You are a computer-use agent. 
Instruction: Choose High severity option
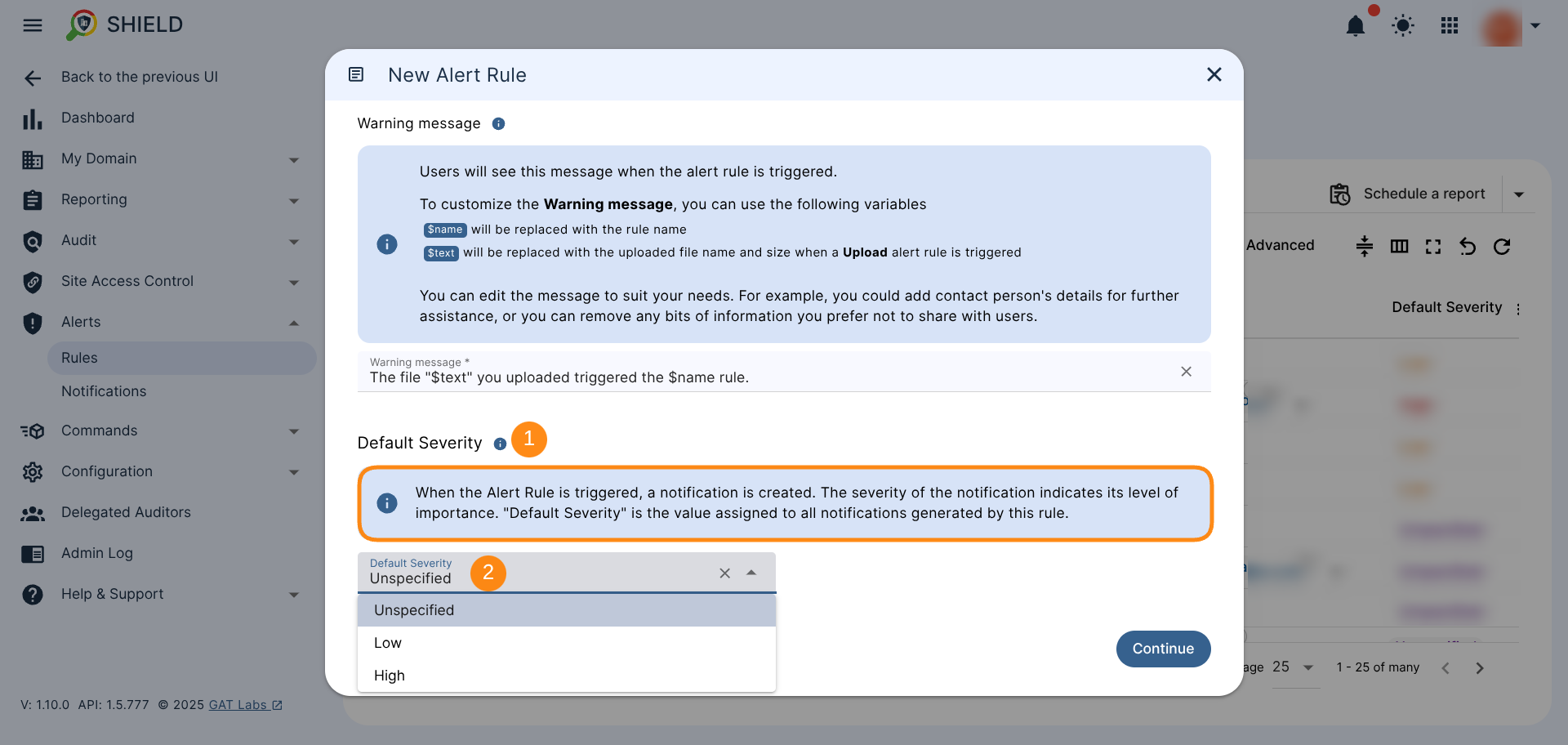[x=567, y=676]
